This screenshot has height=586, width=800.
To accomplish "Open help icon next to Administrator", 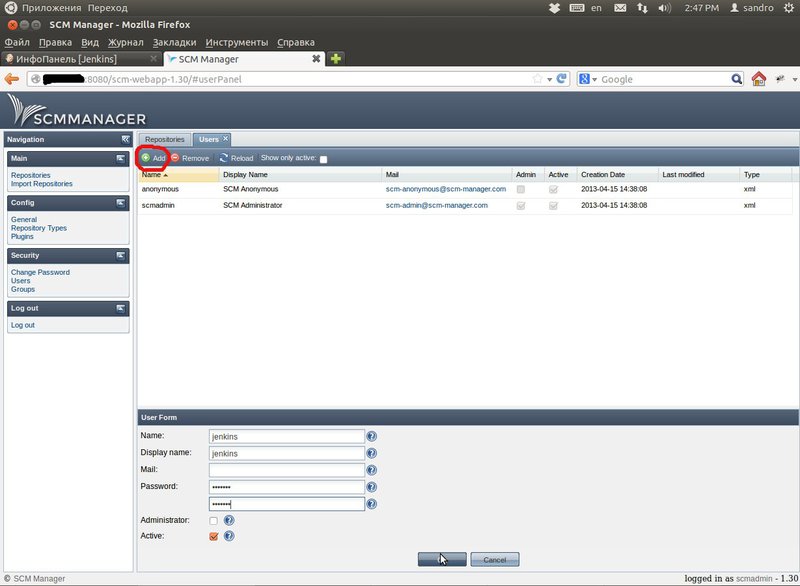I will pos(229,520).
